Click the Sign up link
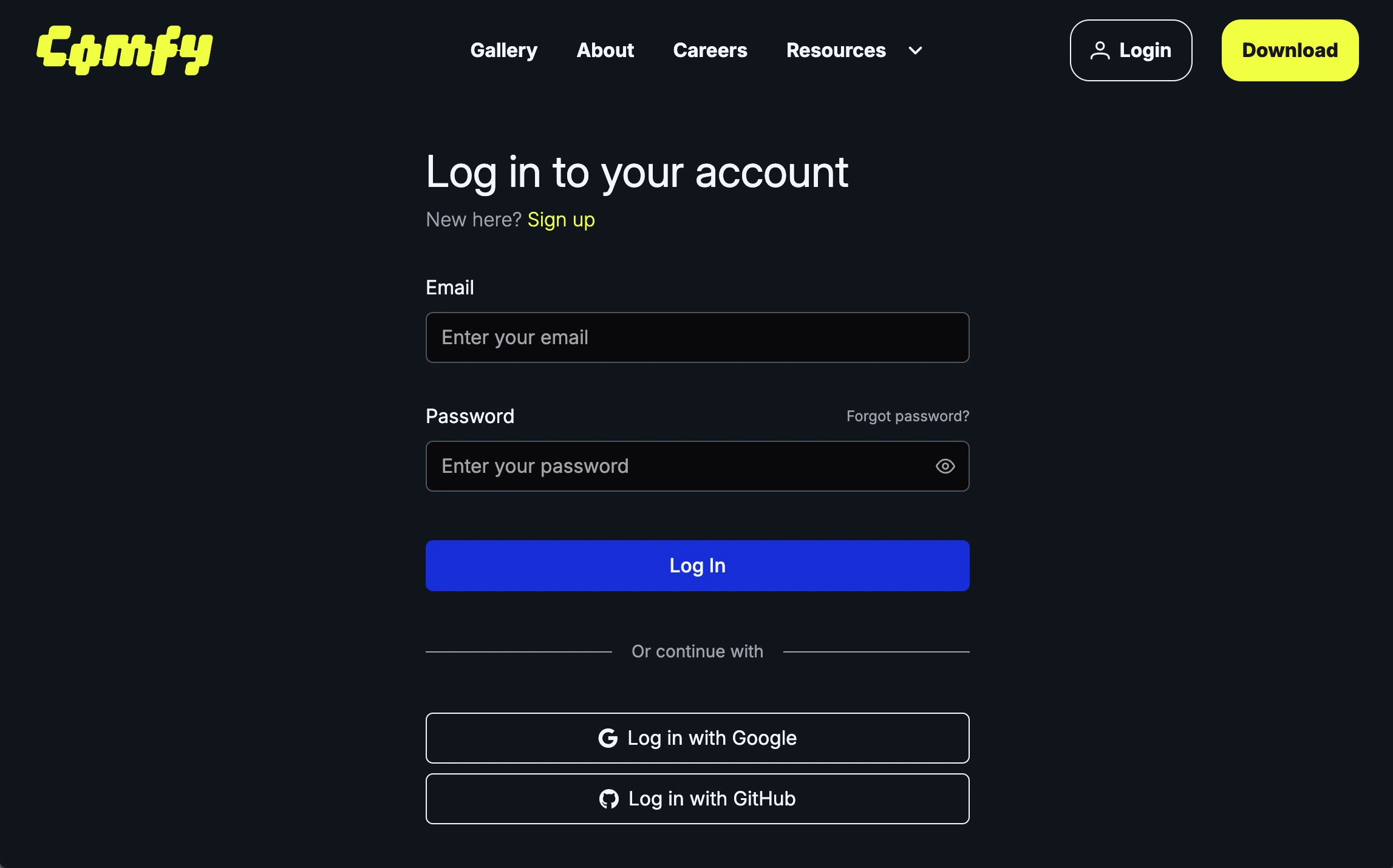Image resolution: width=1393 pixels, height=868 pixels. tap(560, 220)
